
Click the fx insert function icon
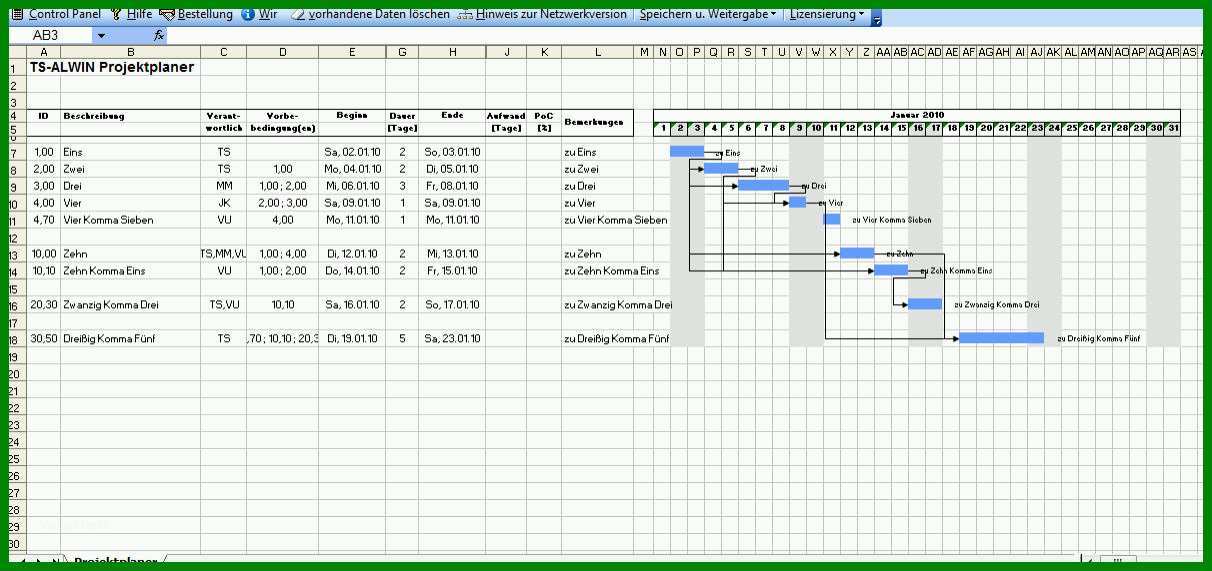click(158, 35)
